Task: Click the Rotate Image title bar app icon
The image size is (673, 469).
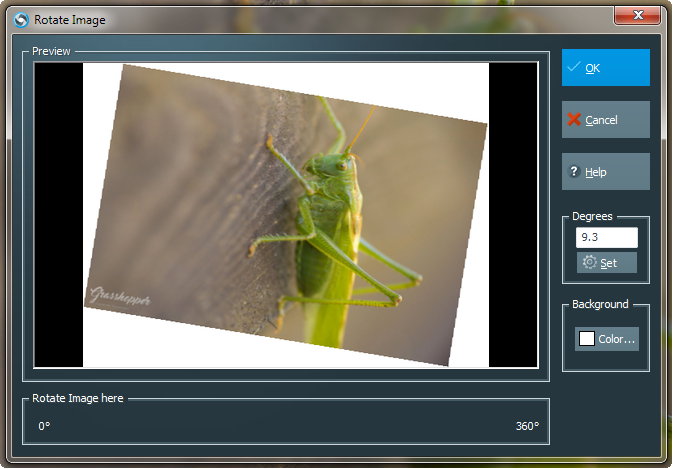Action: tap(20, 19)
